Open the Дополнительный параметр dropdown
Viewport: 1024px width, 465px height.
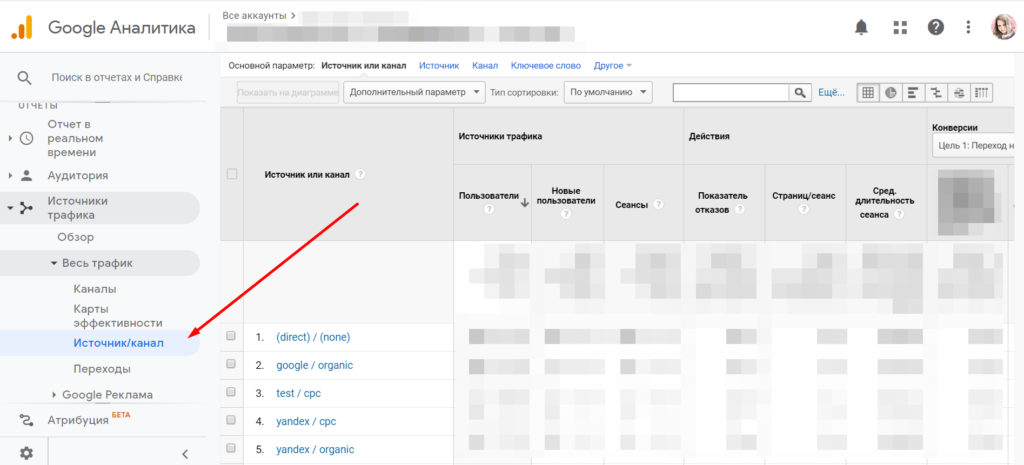click(x=414, y=93)
